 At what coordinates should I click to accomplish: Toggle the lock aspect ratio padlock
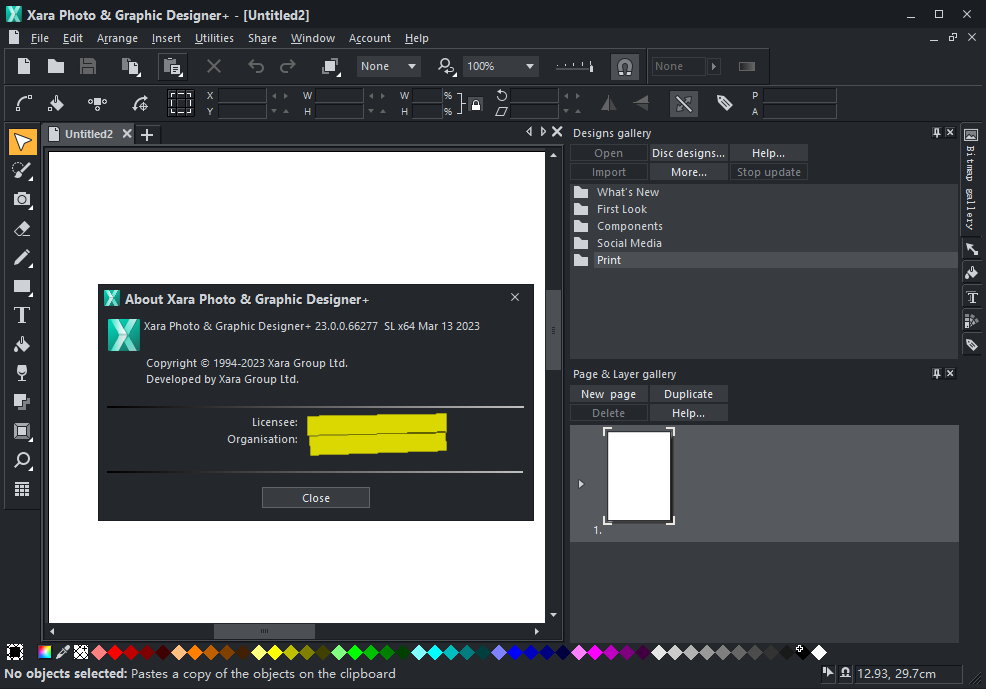pos(475,104)
